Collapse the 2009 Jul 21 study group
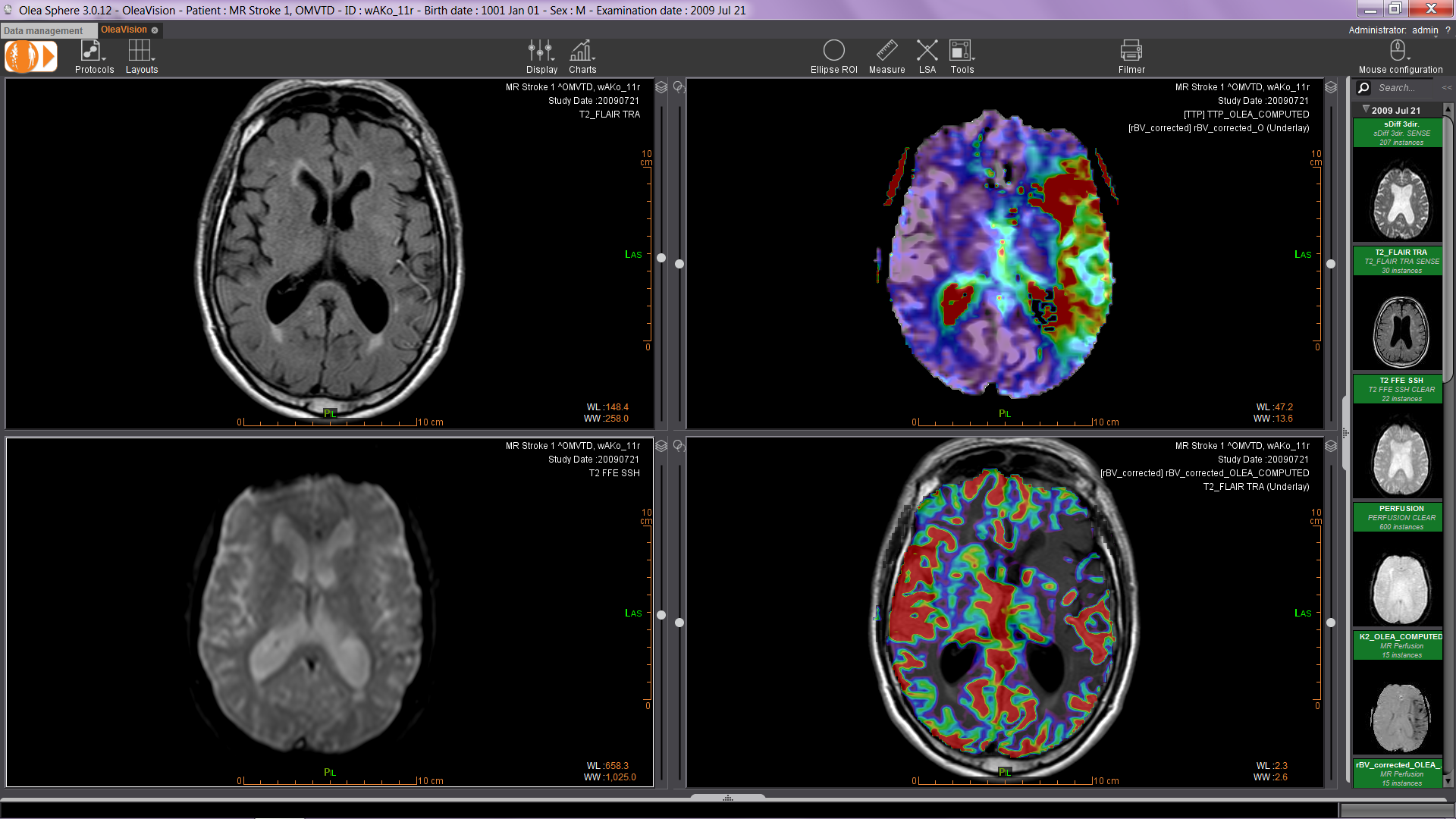1456x819 pixels. coord(1366,110)
